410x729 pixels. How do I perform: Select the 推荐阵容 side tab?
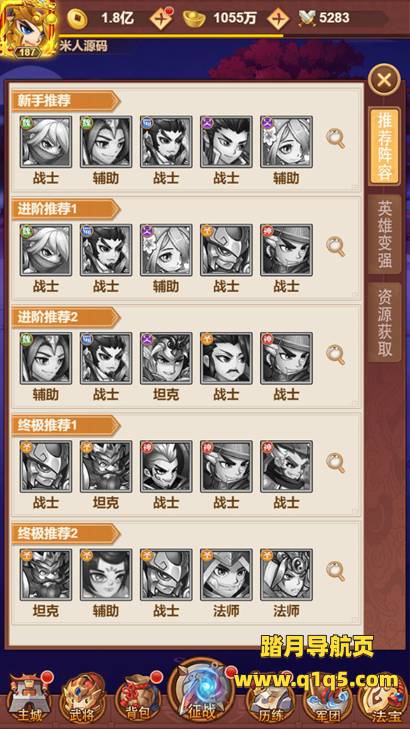click(384, 146)
